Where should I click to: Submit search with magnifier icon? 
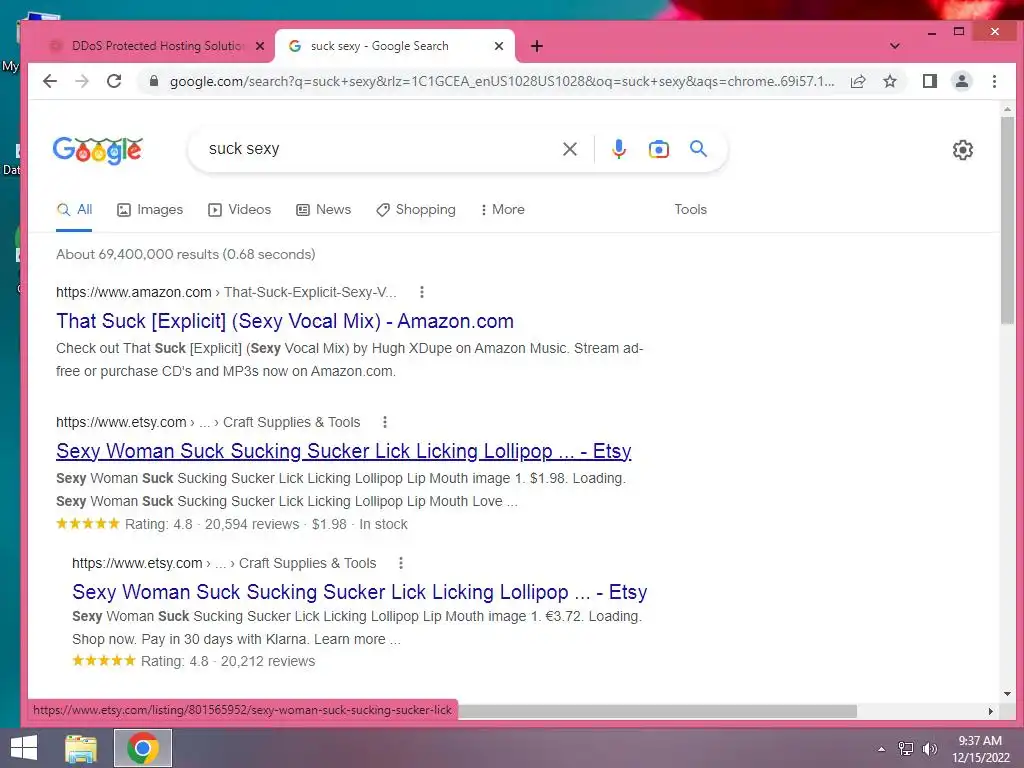click(698, 149)
